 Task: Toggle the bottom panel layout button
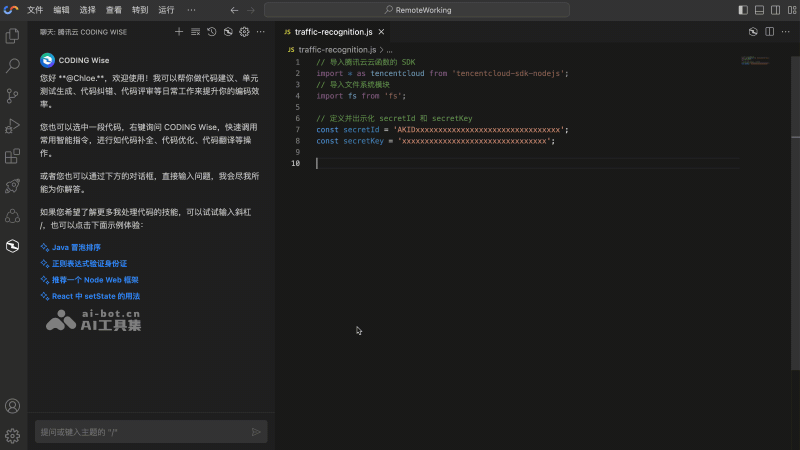click(757, 10)
